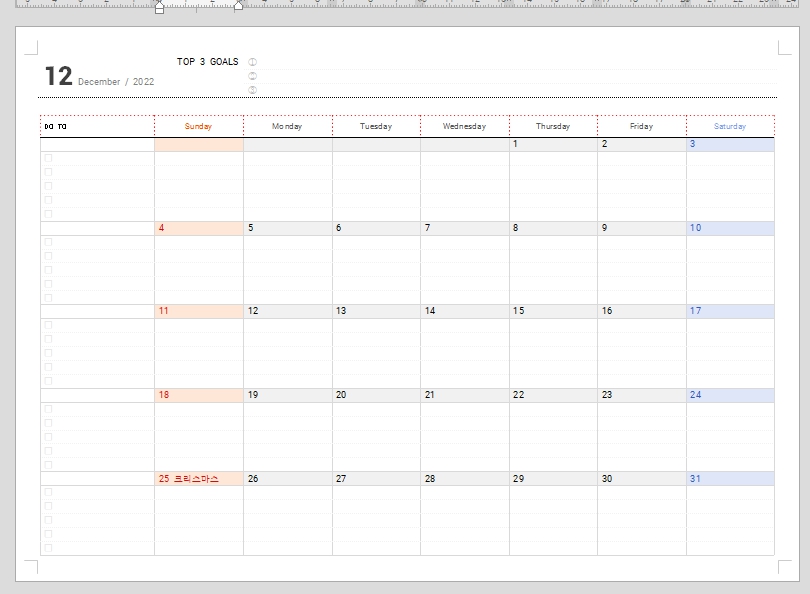Click the blue Saturday date '24'
The width and height of the screenshot is (810, 594).
(730, 395)
